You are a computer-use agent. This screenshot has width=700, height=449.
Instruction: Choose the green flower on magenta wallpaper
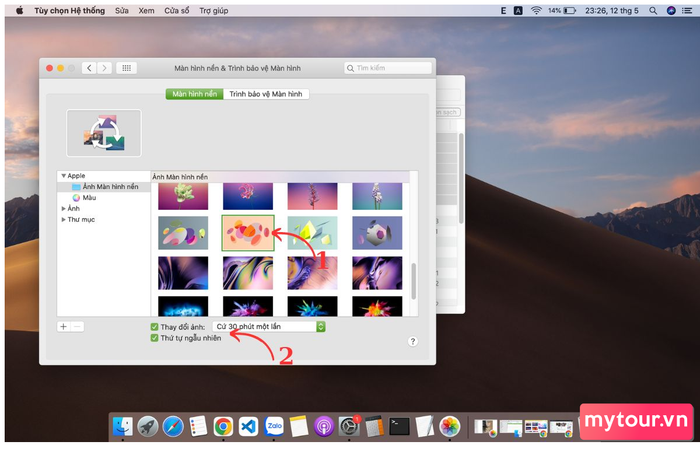click(183, 196)
